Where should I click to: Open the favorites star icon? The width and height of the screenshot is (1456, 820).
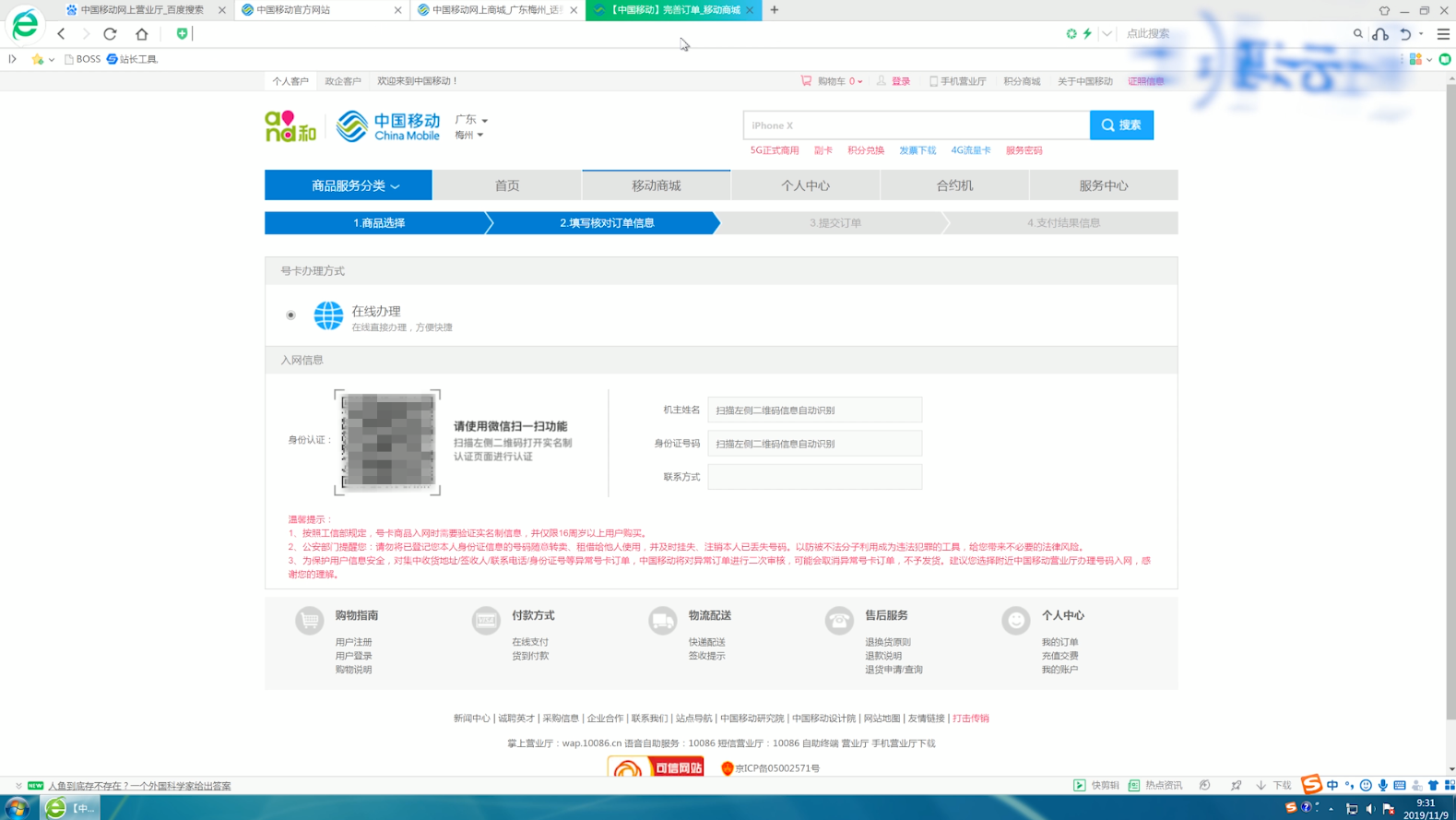37,59
